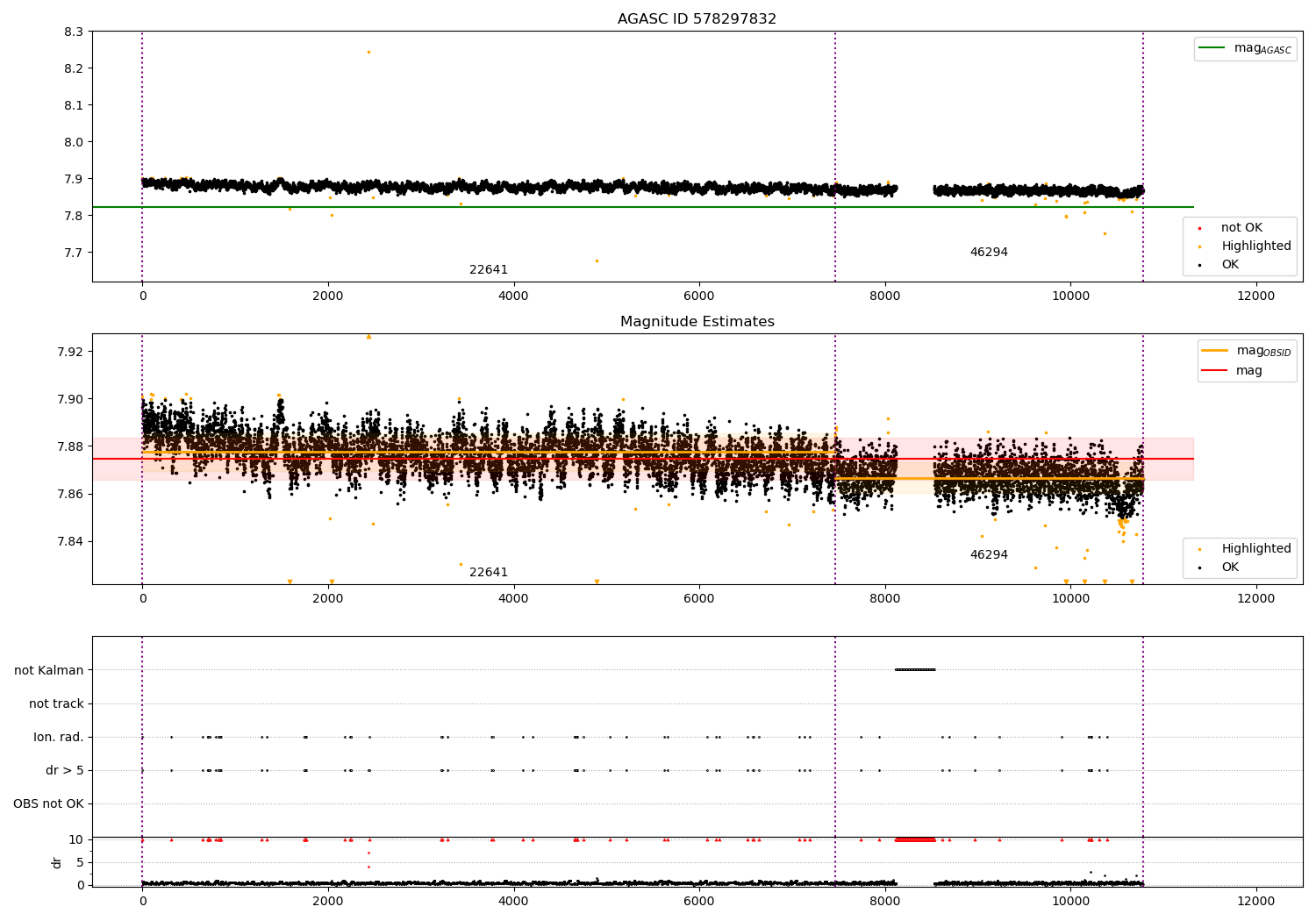The width and height of the screenshot is (1316, 921).
Task: Click the orange outlier point near 8.25 in the top plot
Action: 368,52
